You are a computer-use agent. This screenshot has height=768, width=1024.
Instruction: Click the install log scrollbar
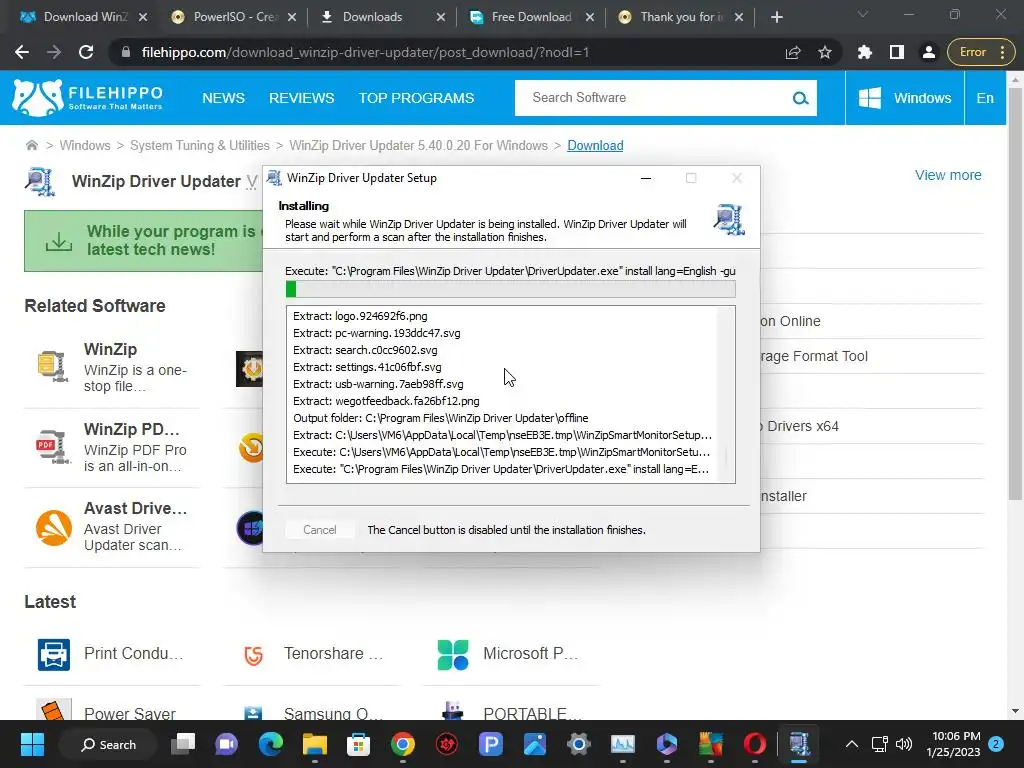725,394
